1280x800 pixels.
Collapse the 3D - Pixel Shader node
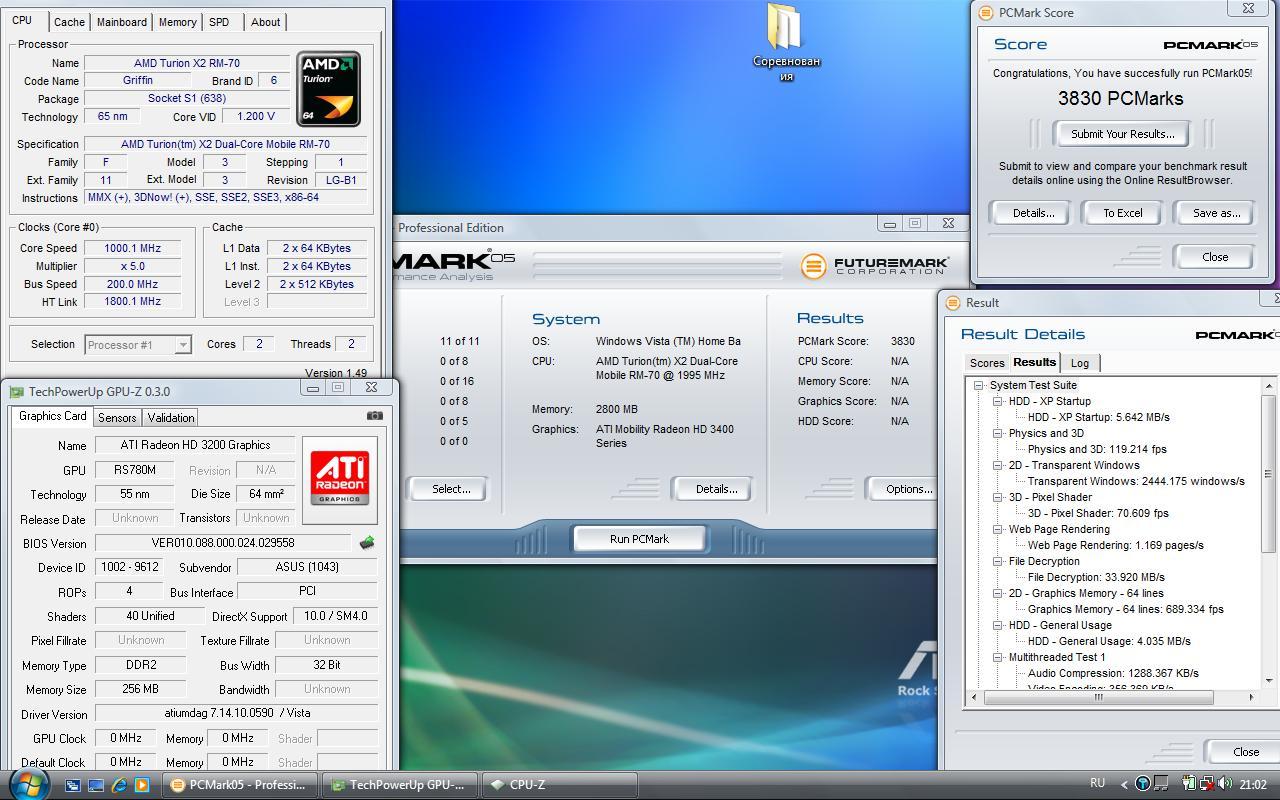point(997,497)
